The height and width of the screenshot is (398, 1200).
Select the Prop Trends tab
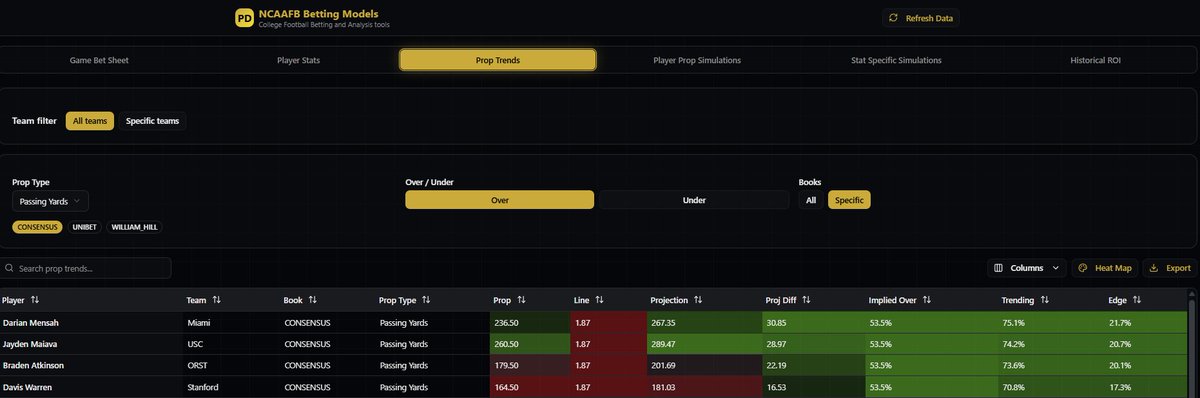click(498, 60)
